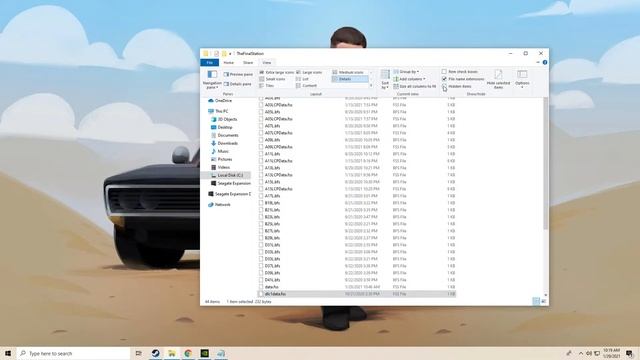Choose the Content layout
This screenshot has height=360, width=640.
click(307, 86)
